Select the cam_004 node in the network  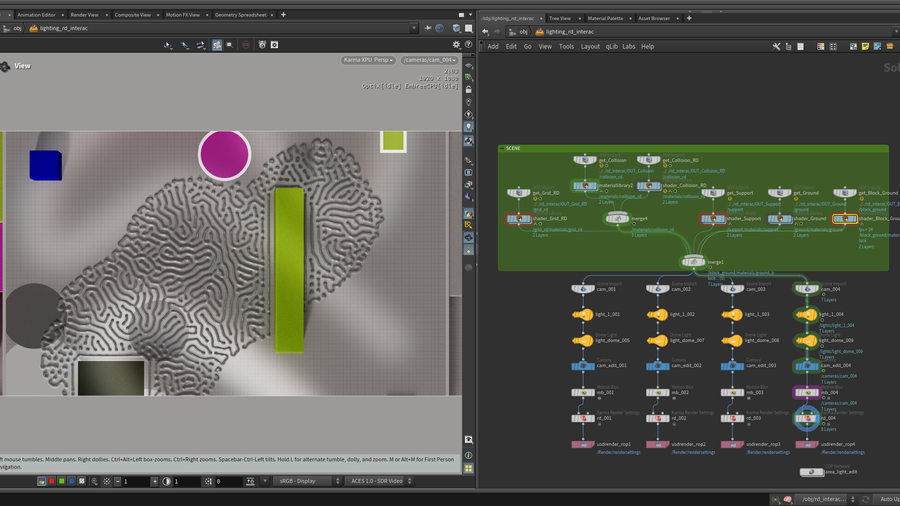[x=806, y=289]
